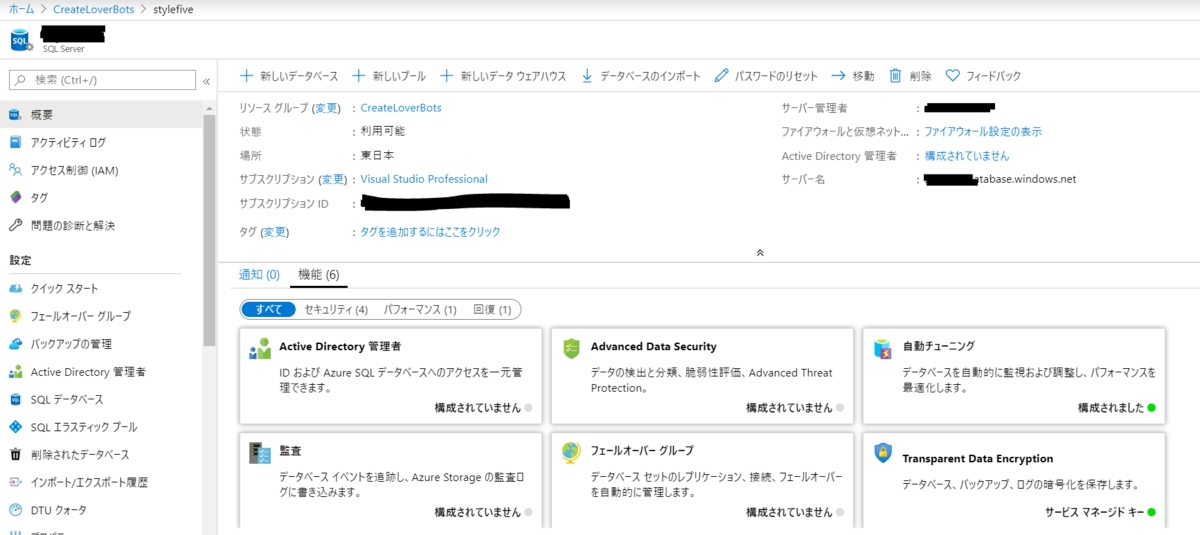Click the search magnifier icon
Image resolution: width=1200 pixels, height=535 pixels.
coord(19,80)
